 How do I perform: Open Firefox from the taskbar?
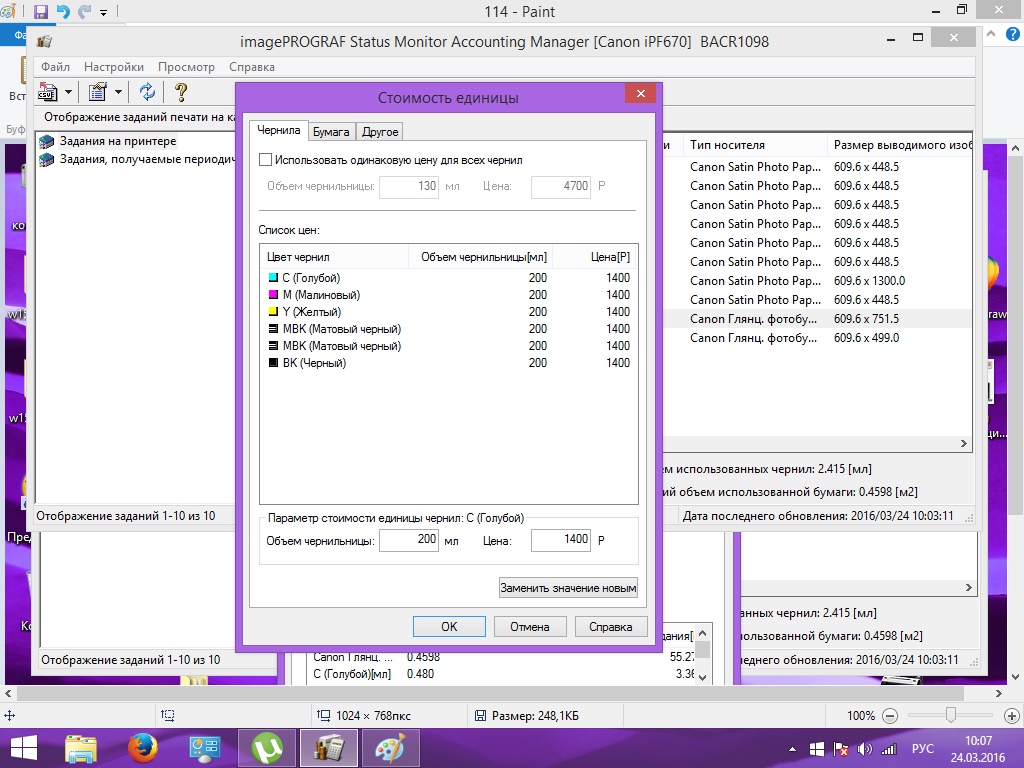pyautogui.click(x=142, y=748)
